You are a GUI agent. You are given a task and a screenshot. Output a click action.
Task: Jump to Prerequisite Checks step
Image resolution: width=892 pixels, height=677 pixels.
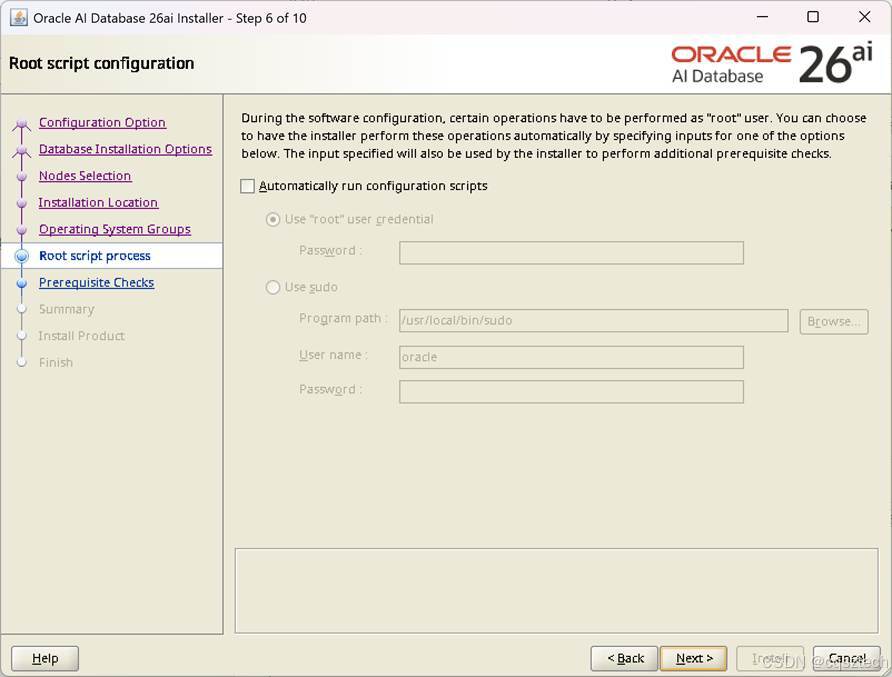click(x=97, y=283)
